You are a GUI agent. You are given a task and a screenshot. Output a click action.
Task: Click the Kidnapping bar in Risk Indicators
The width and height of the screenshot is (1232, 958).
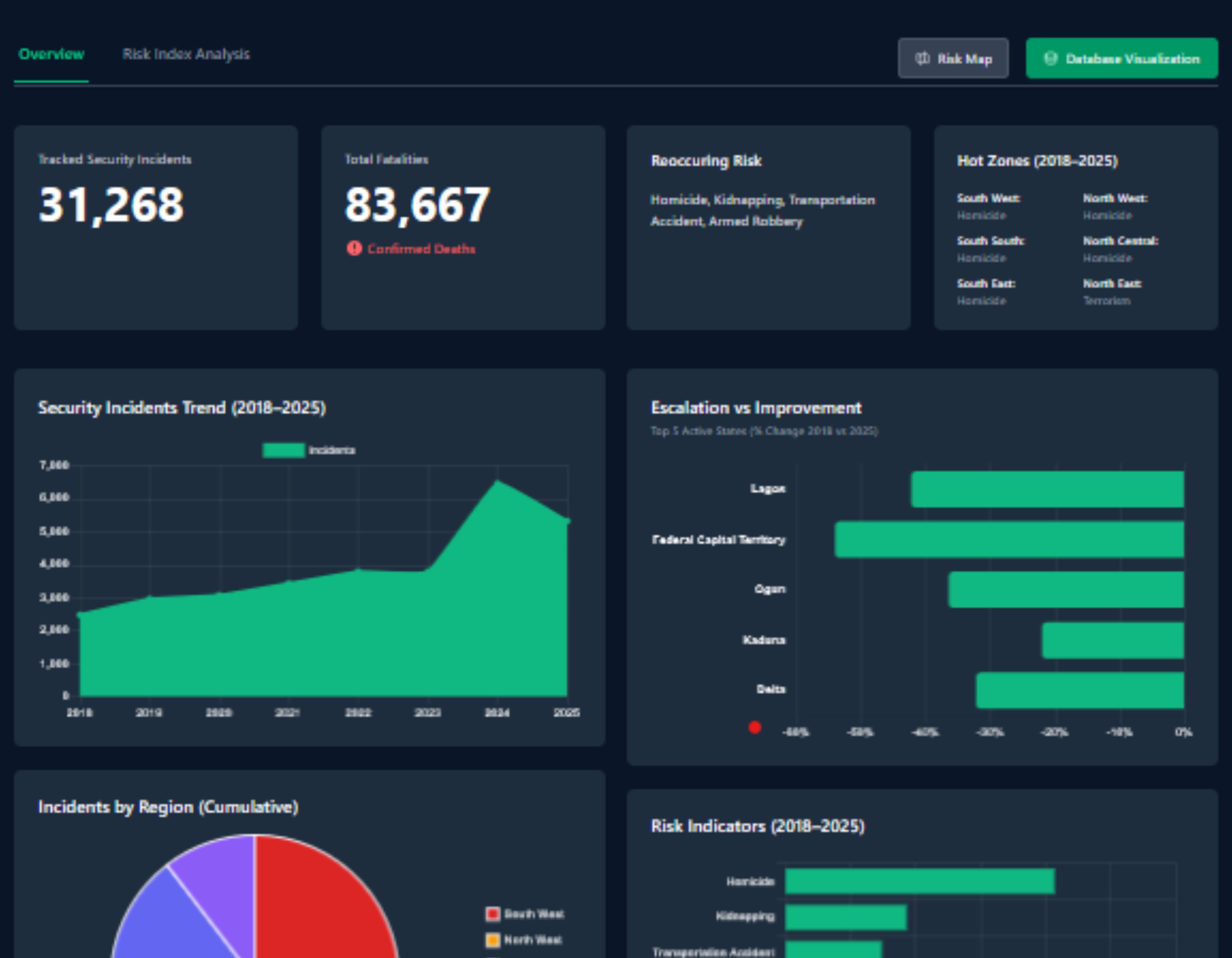[846, 917]
